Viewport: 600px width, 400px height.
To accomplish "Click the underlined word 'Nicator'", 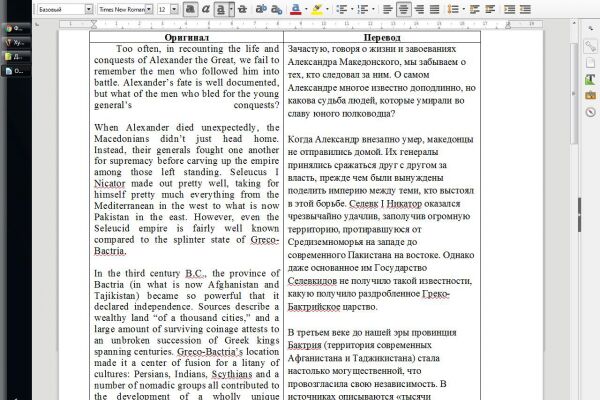I will [109, 183].
